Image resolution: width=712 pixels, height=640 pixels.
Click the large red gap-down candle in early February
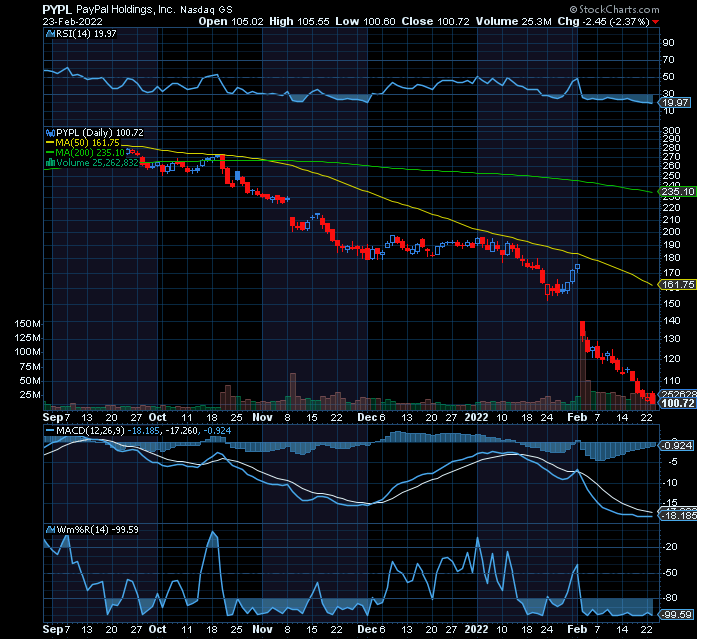tap(583, 329)
